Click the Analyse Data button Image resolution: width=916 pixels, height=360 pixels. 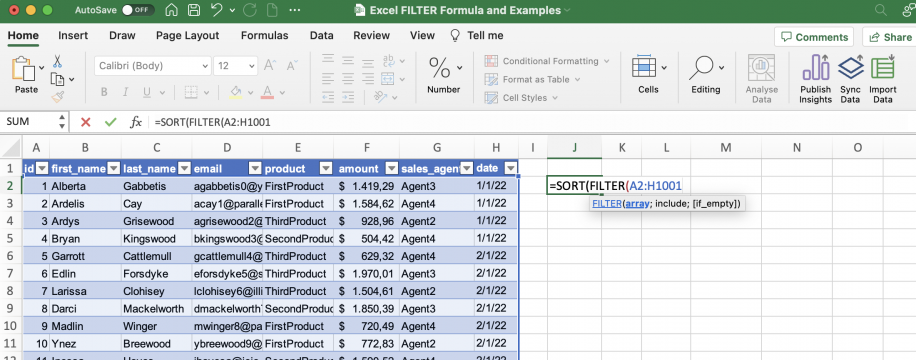[x=761, y=79]
